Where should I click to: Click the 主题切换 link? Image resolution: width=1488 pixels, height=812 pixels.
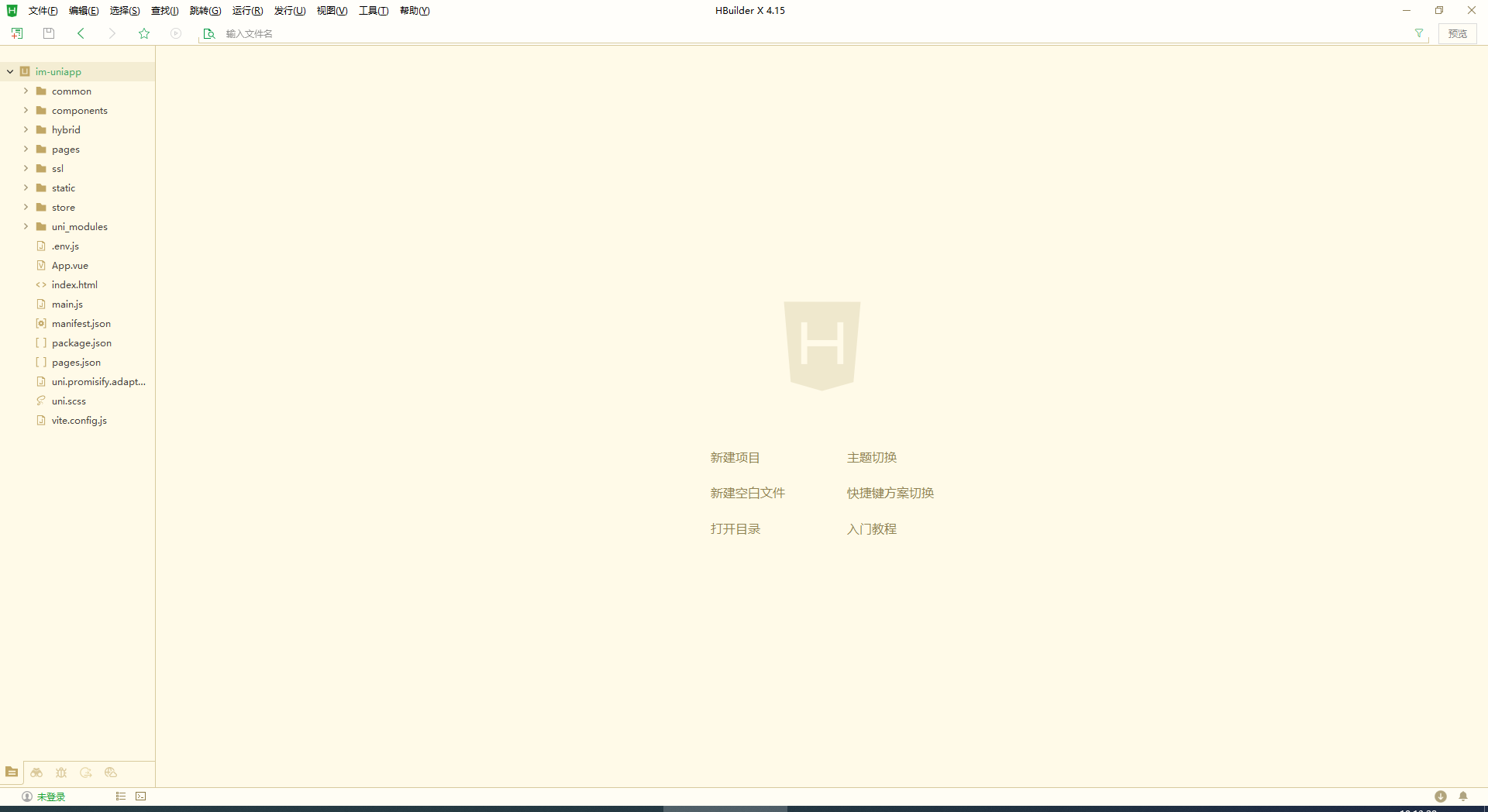point(871,458)
